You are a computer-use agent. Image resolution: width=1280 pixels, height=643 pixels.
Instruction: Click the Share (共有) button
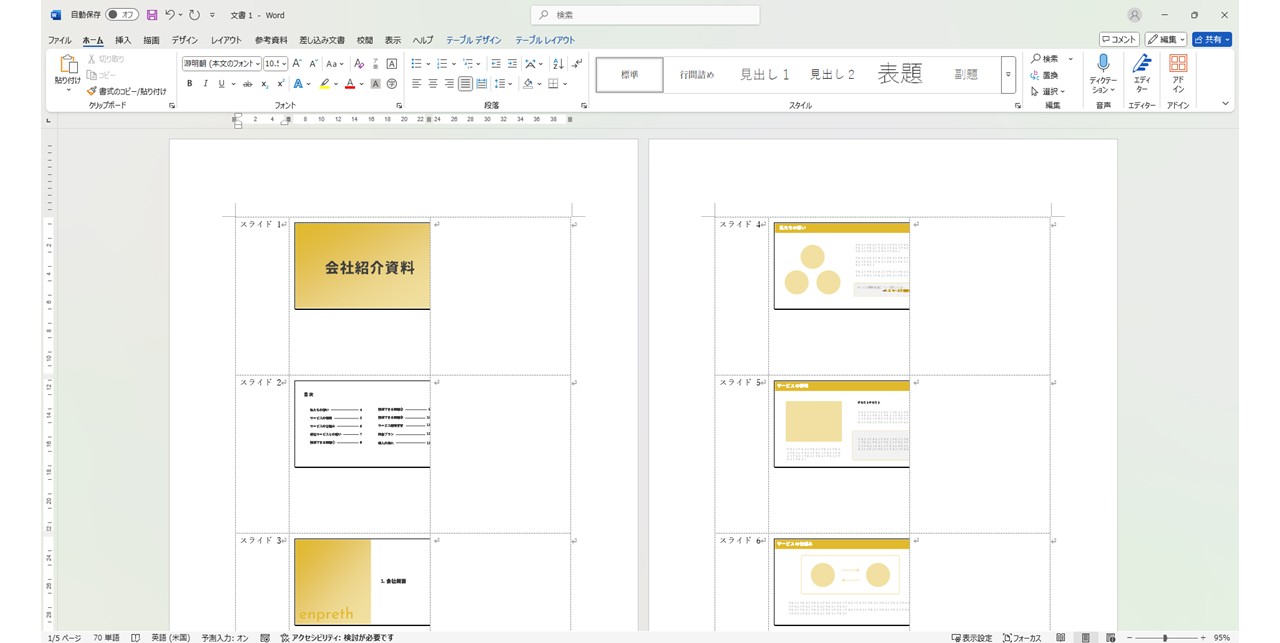(1211, 40)
